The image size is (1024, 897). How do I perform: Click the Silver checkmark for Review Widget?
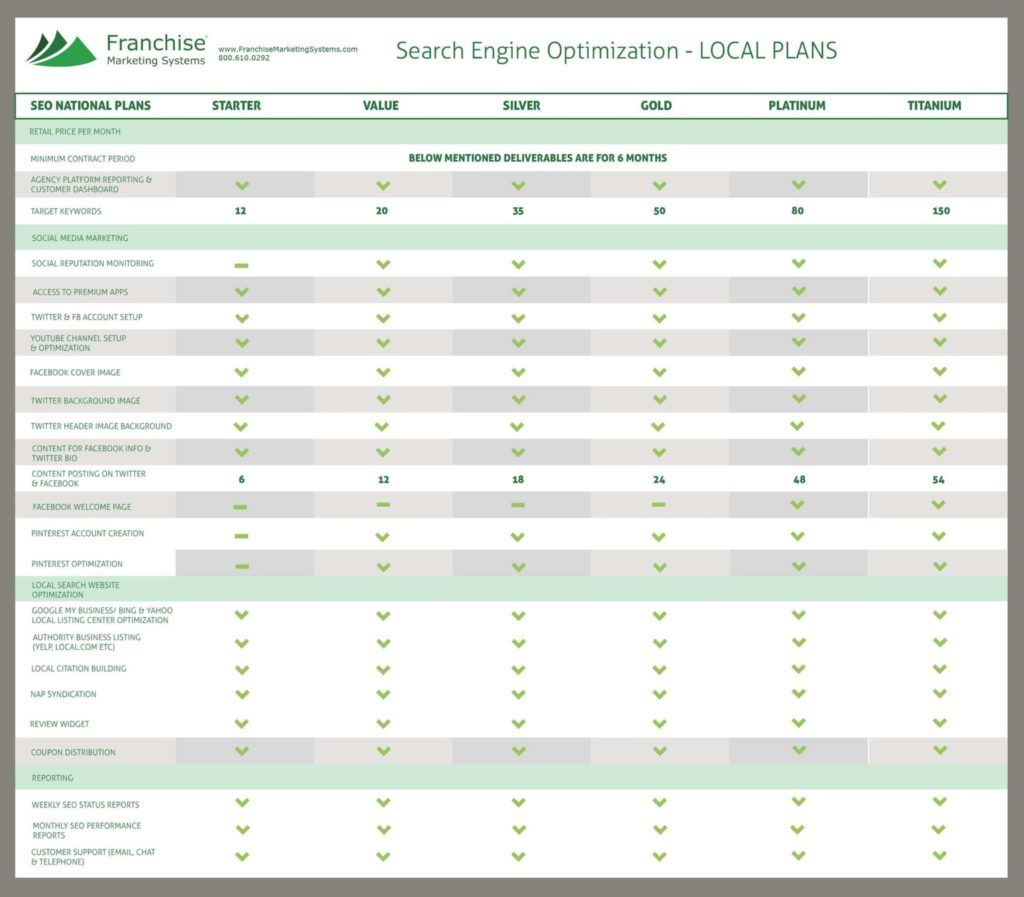tap(518, 723)
